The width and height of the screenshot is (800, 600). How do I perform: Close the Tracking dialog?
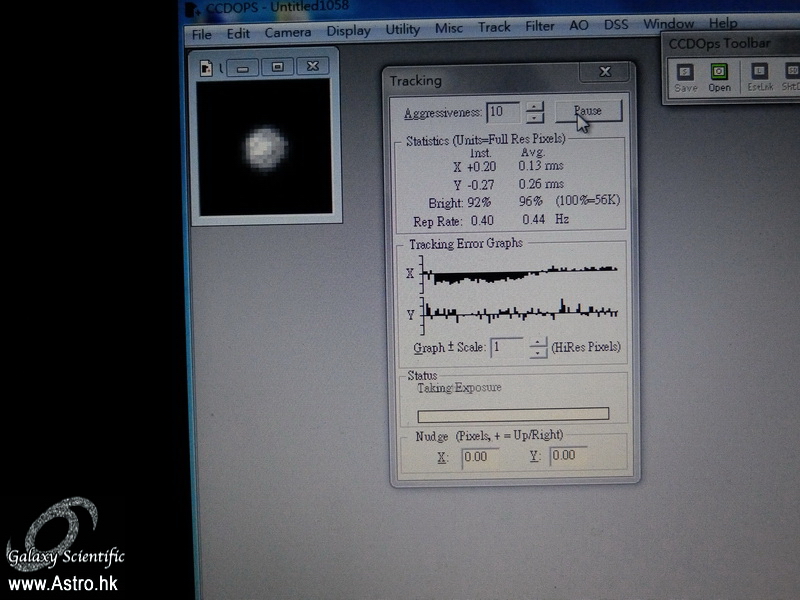[605, 73]
